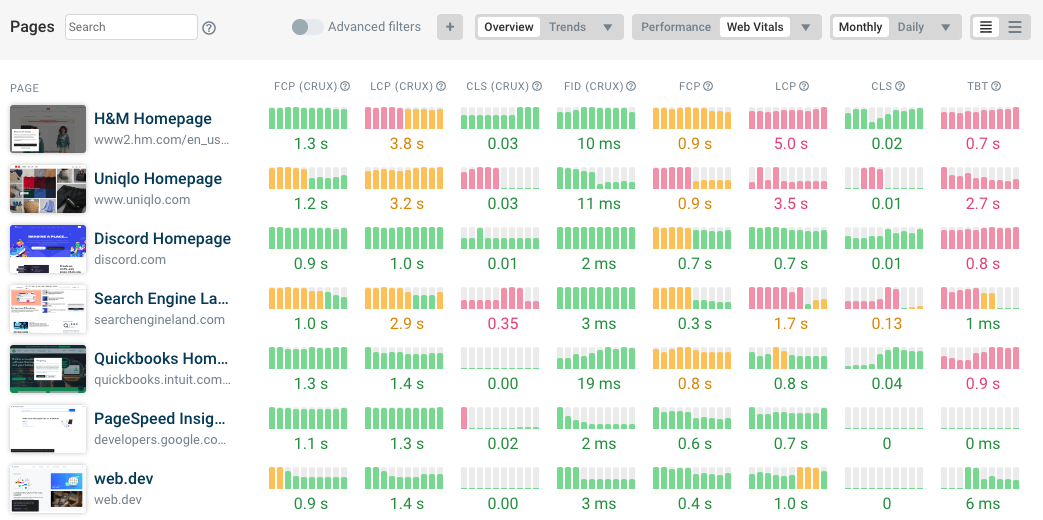Image resolution: width=1043 pixels, height=520 pixels.
Task: Select Monthly interval
Action: 861,27
